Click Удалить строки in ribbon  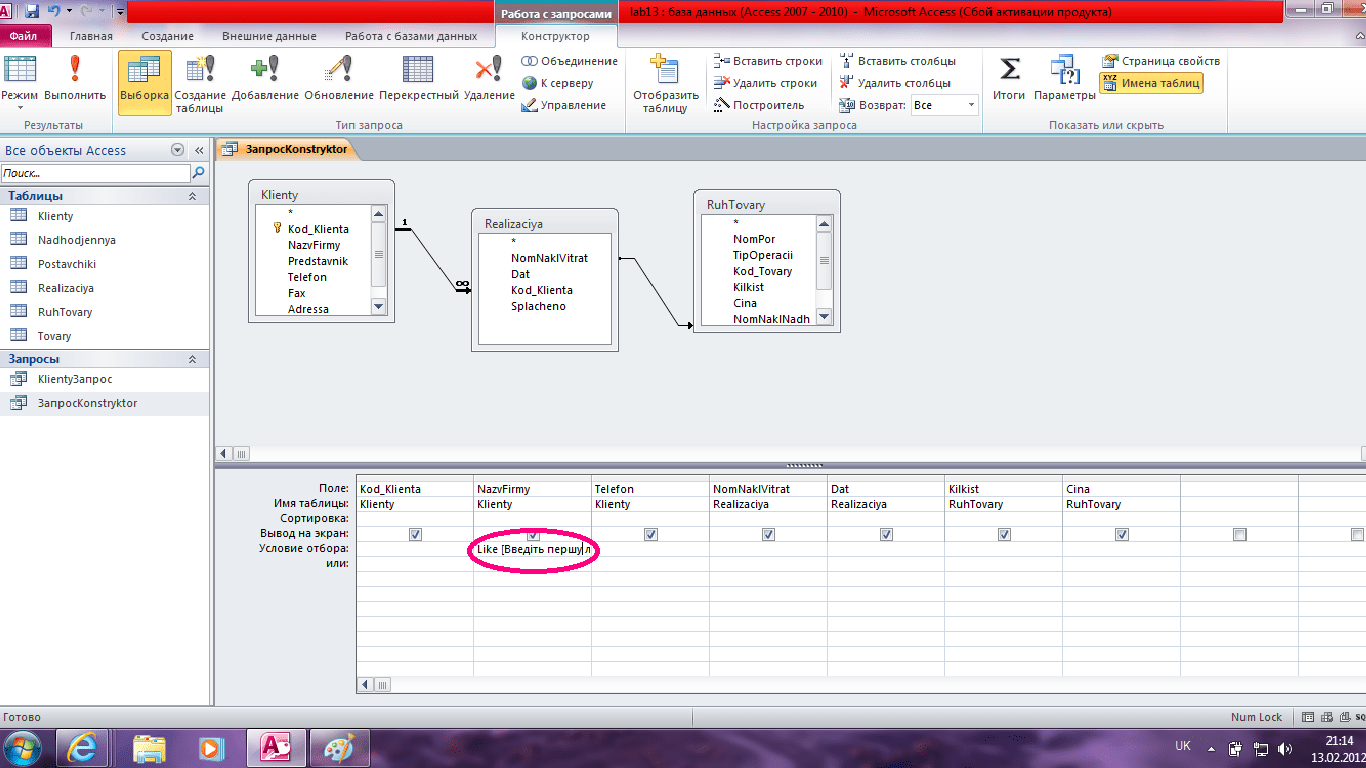click(x=767, y=83)
